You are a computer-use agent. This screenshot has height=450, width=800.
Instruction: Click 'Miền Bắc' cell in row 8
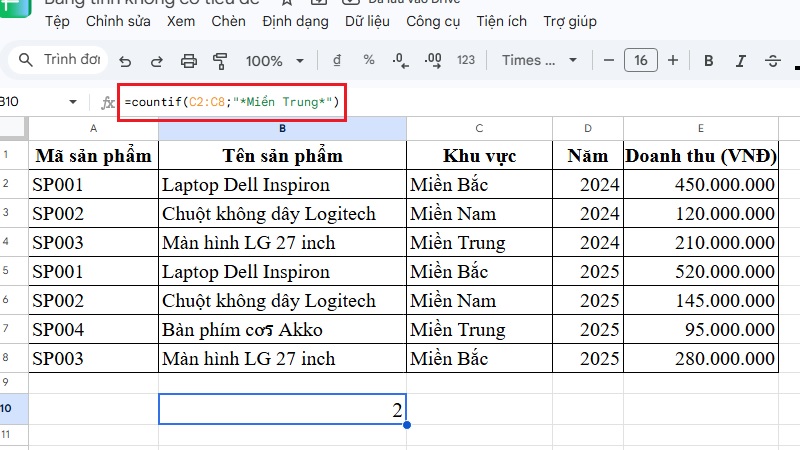tap(479, 358)
